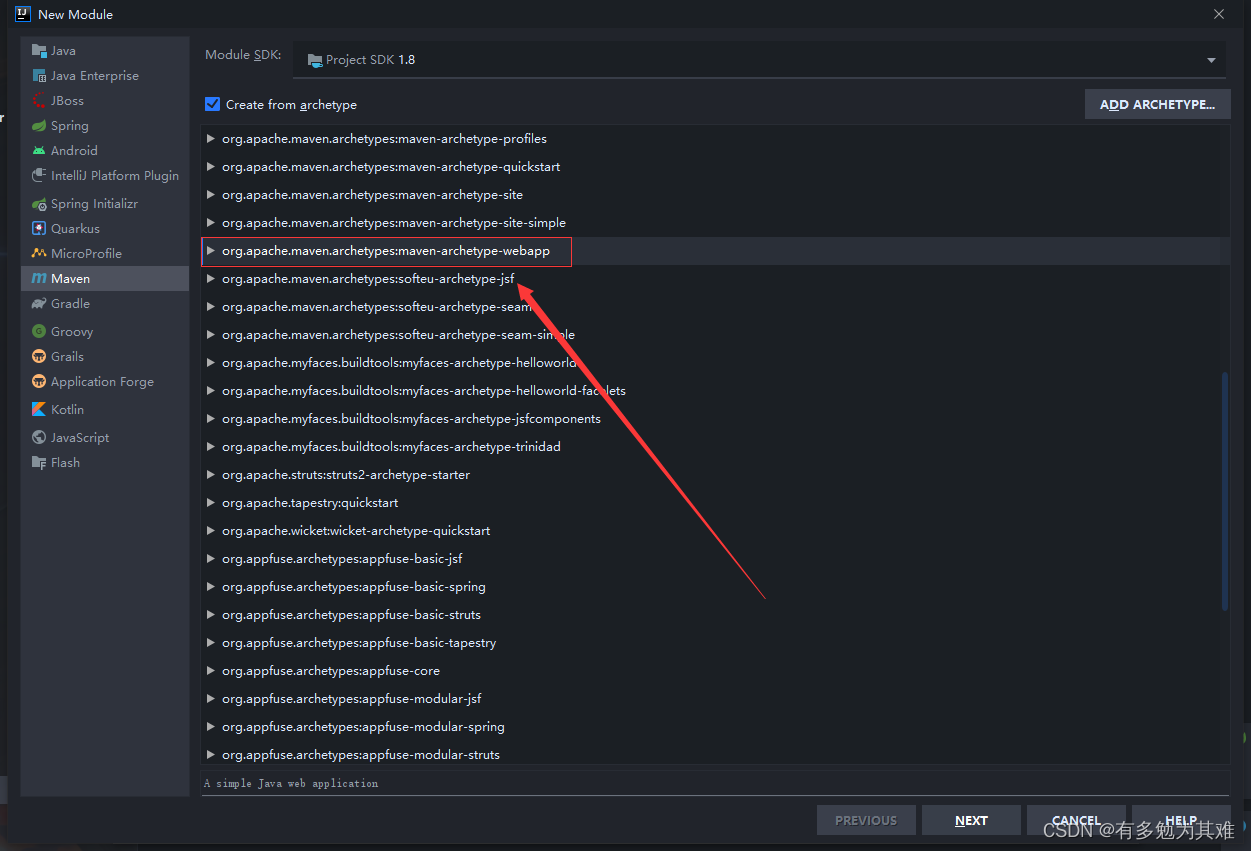
Task: Select Java Enterprise module type
Action: point(105,76)
